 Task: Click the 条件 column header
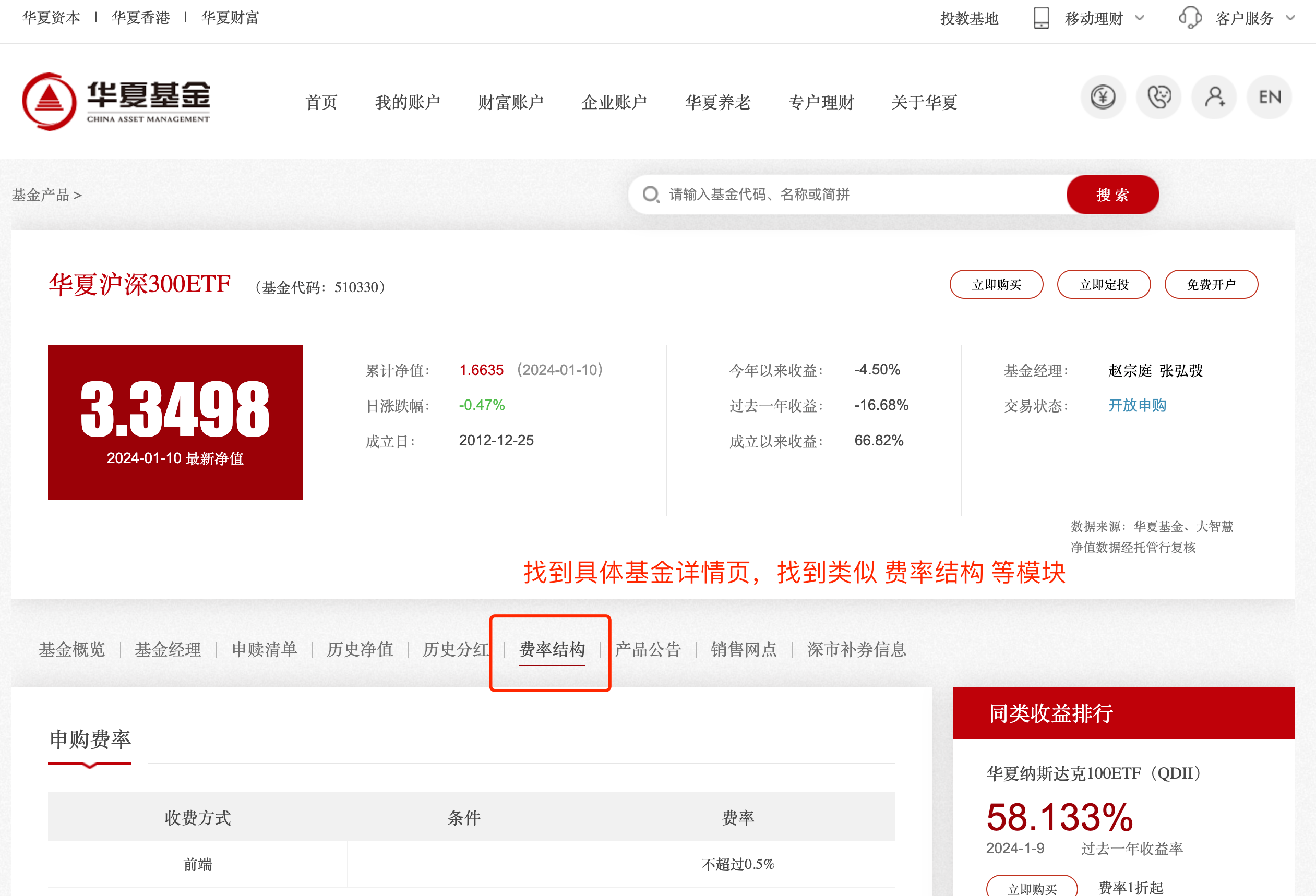pos(464,817)
